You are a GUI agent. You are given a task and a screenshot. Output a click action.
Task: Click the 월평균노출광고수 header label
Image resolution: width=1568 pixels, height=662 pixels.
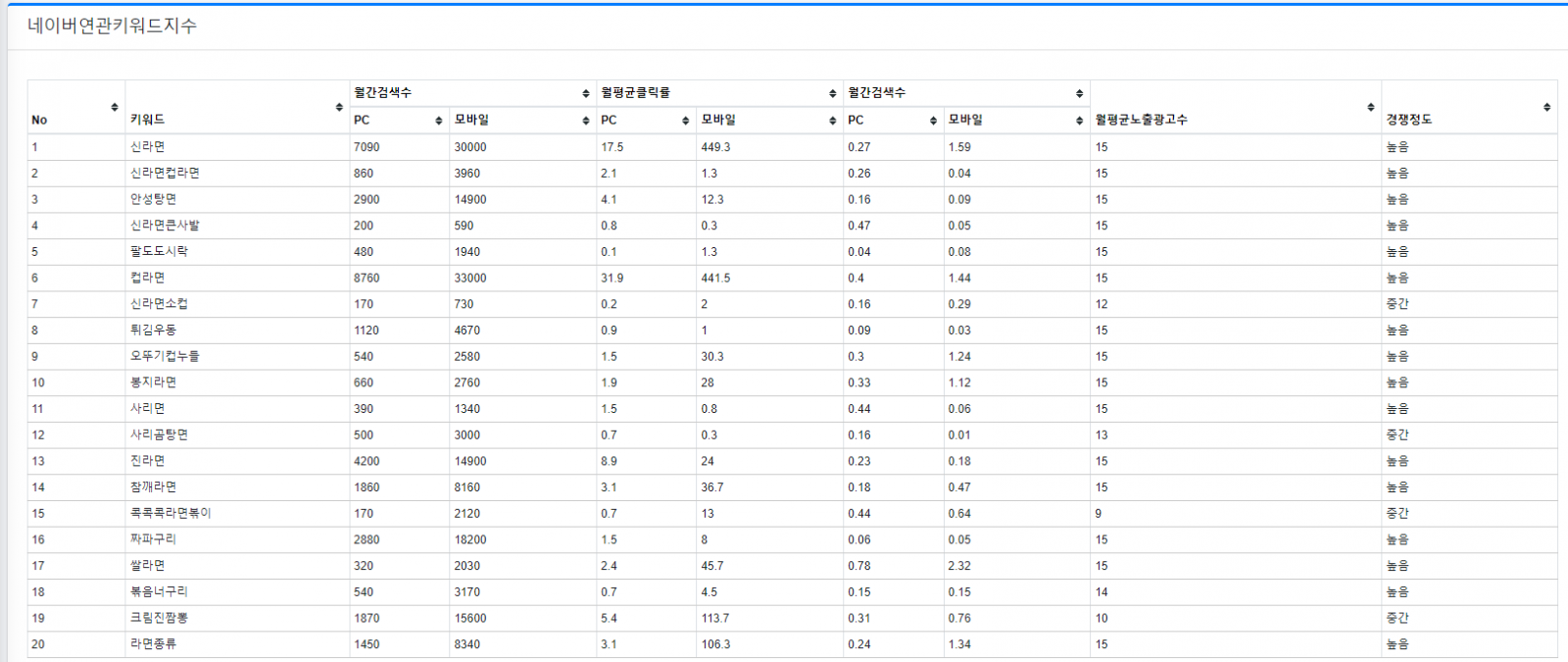(x=1141, y=120)
